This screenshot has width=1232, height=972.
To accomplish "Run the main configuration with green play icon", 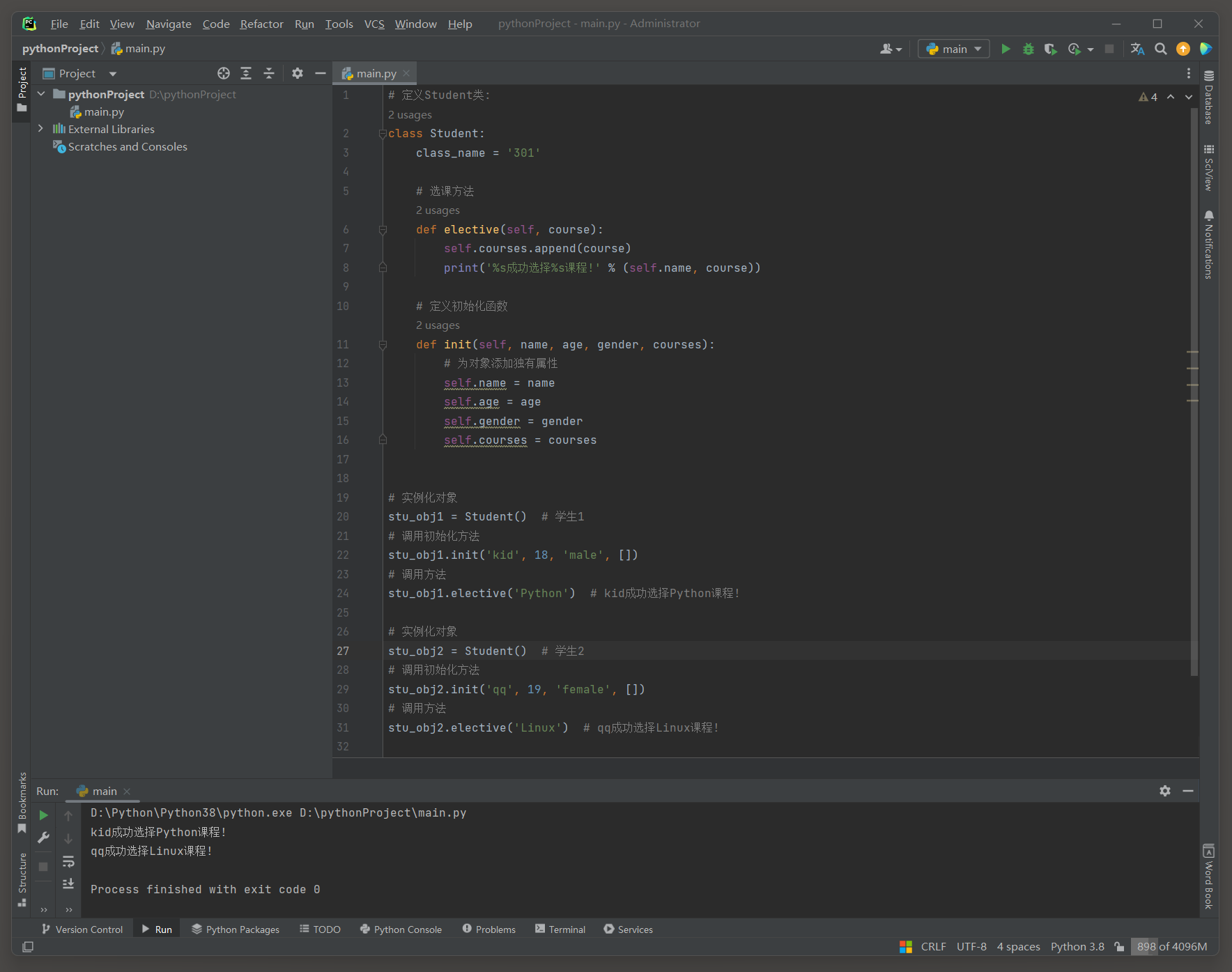I will point(1006,49).
